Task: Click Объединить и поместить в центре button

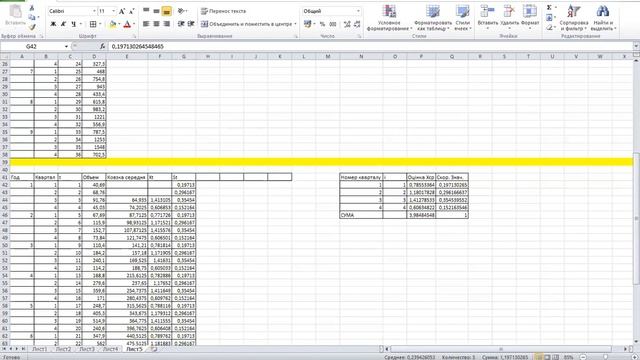Action: coord(249,24)
